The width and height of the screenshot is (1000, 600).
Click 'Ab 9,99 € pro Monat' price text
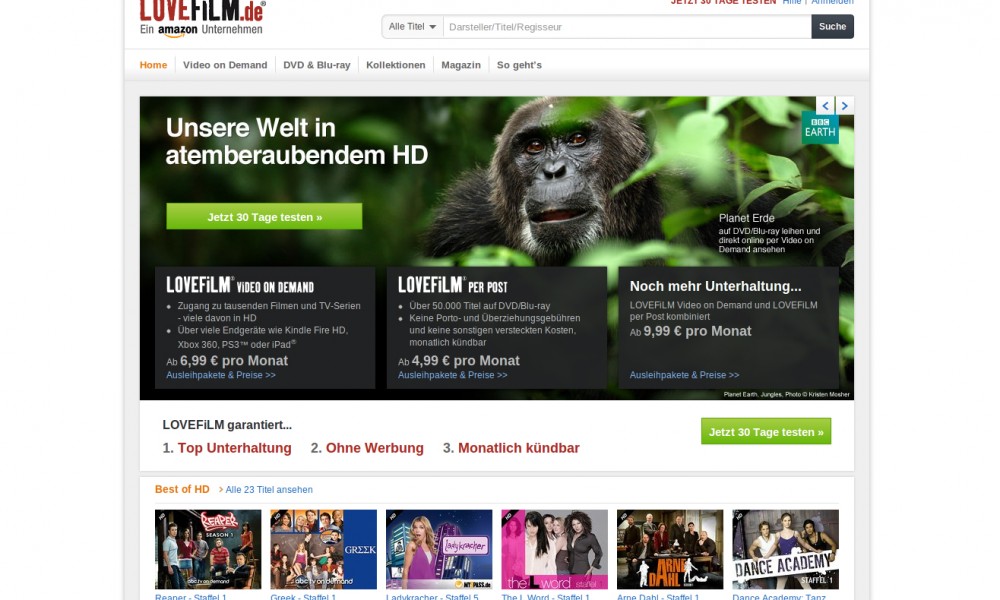[x=691, y=332]
